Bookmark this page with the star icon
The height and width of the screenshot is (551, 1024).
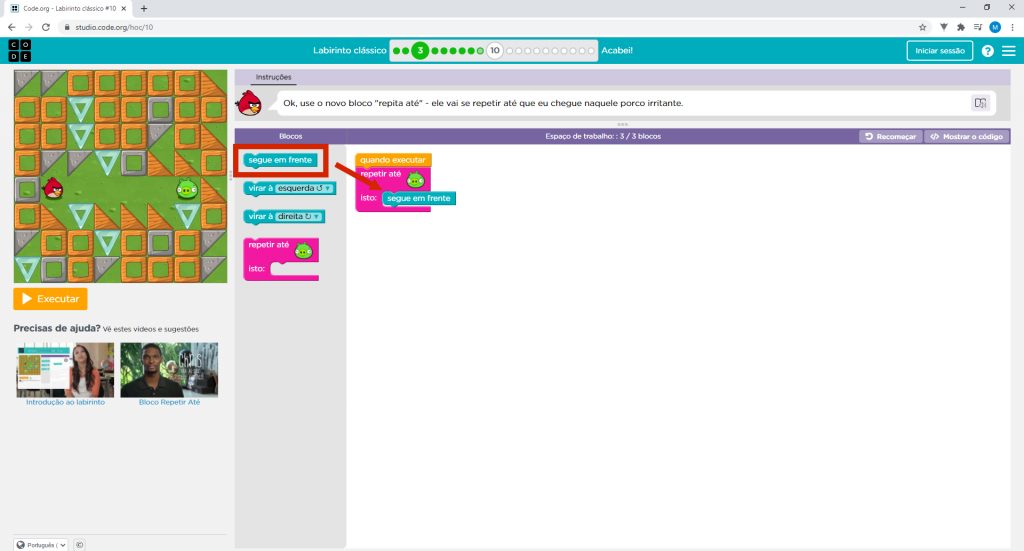[x=922, y=27]
